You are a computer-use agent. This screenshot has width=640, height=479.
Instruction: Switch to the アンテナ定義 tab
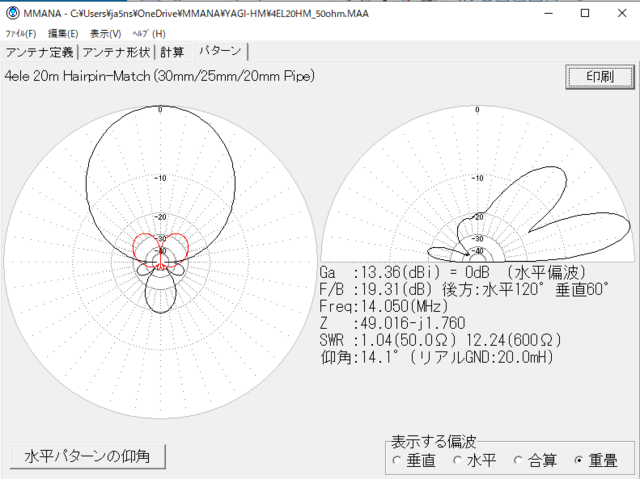tap(40, 52)
